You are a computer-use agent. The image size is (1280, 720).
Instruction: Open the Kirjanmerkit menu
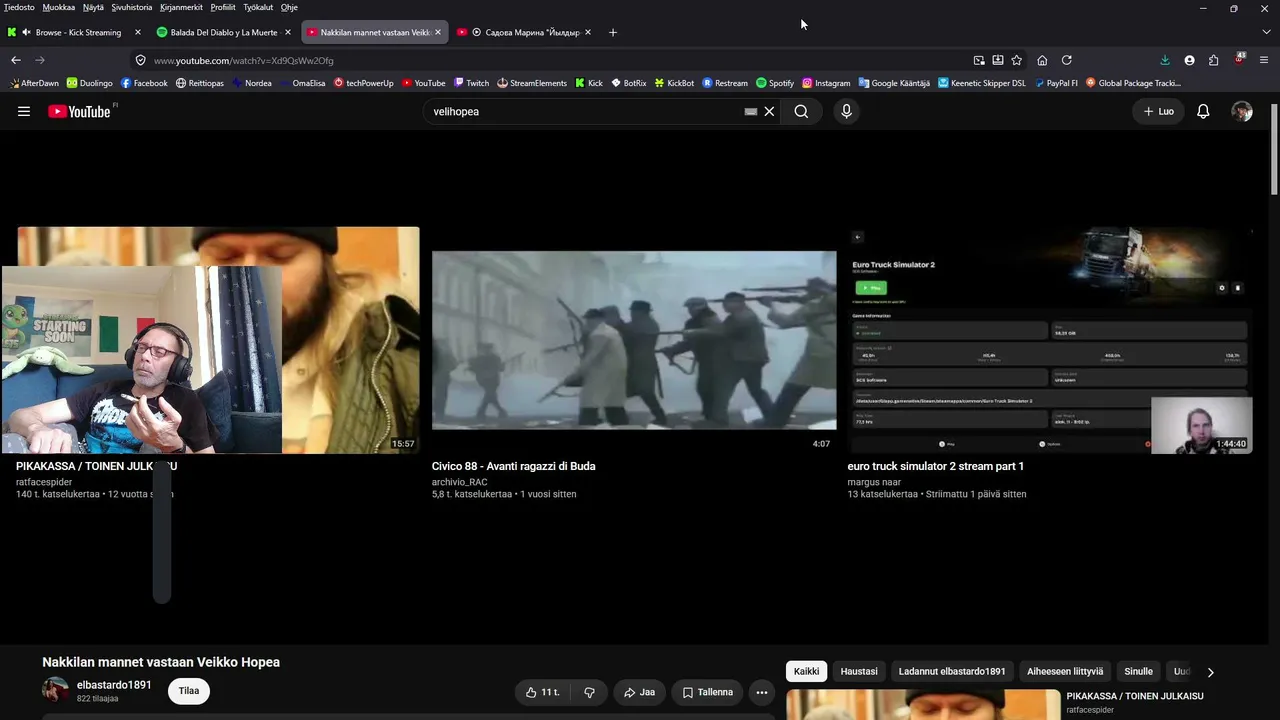(x=182, y=7)
